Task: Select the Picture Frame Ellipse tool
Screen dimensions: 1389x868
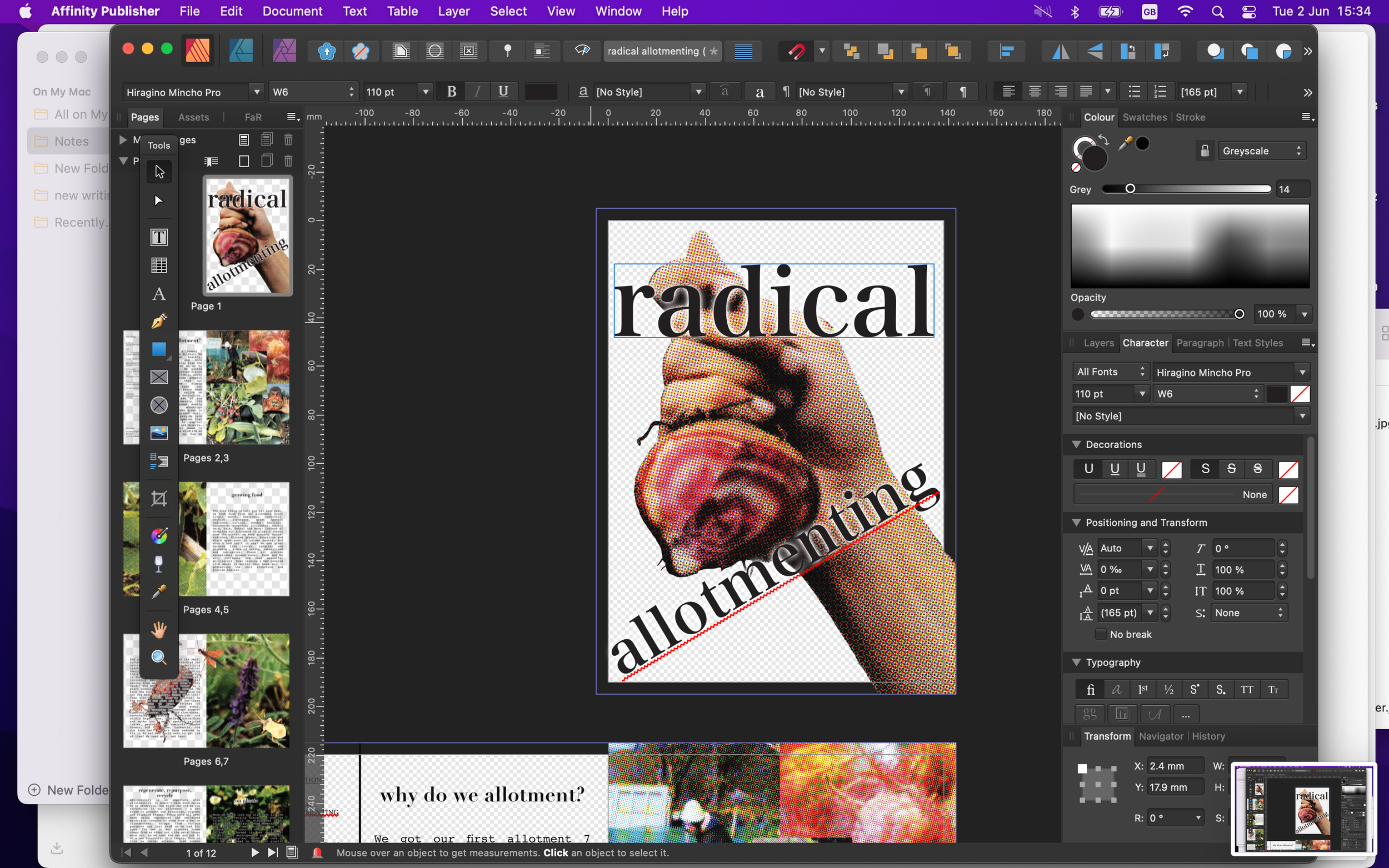Action: (159, 405)
